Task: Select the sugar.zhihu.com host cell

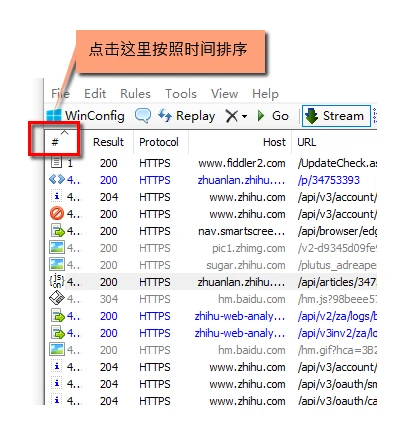Action: click(246, 265)
